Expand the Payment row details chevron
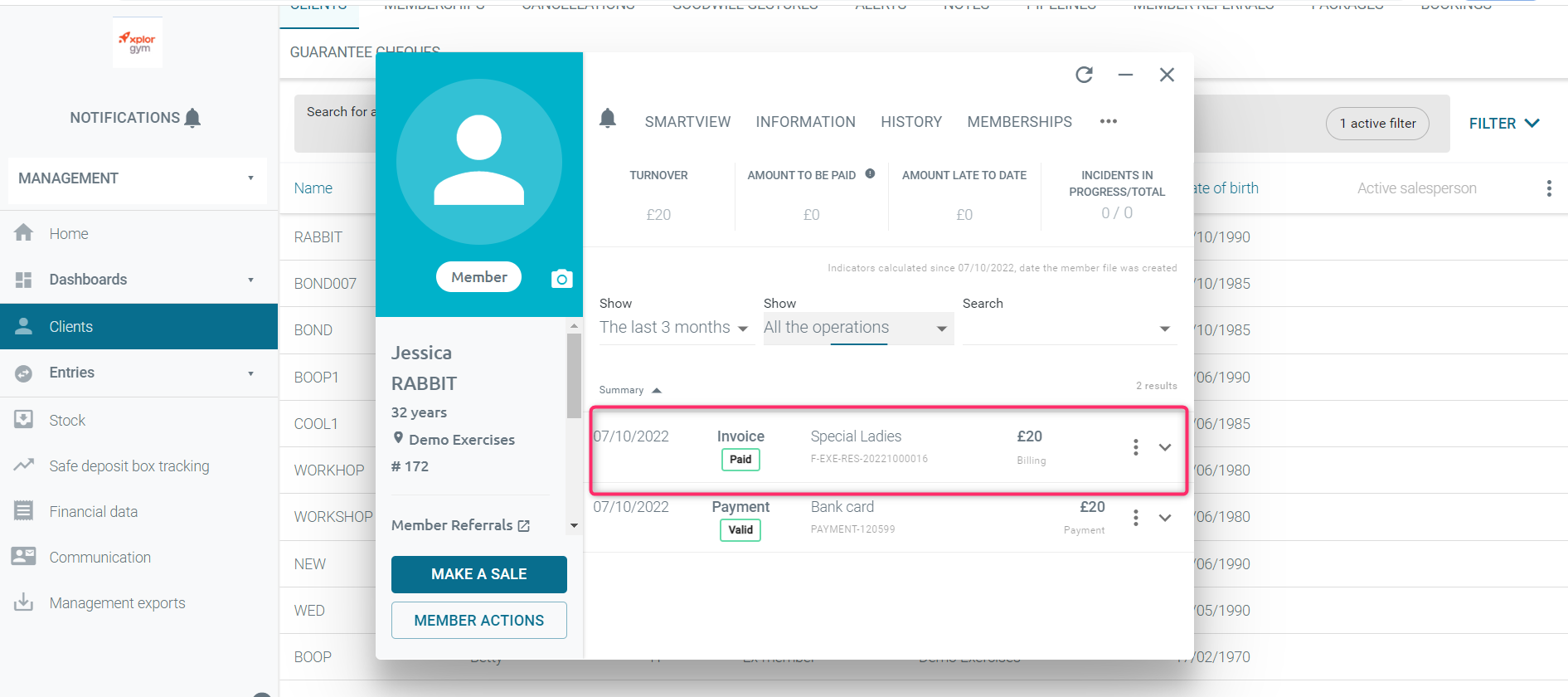The height and width of the screenshot is (697, 1568). coord(1165,518)
